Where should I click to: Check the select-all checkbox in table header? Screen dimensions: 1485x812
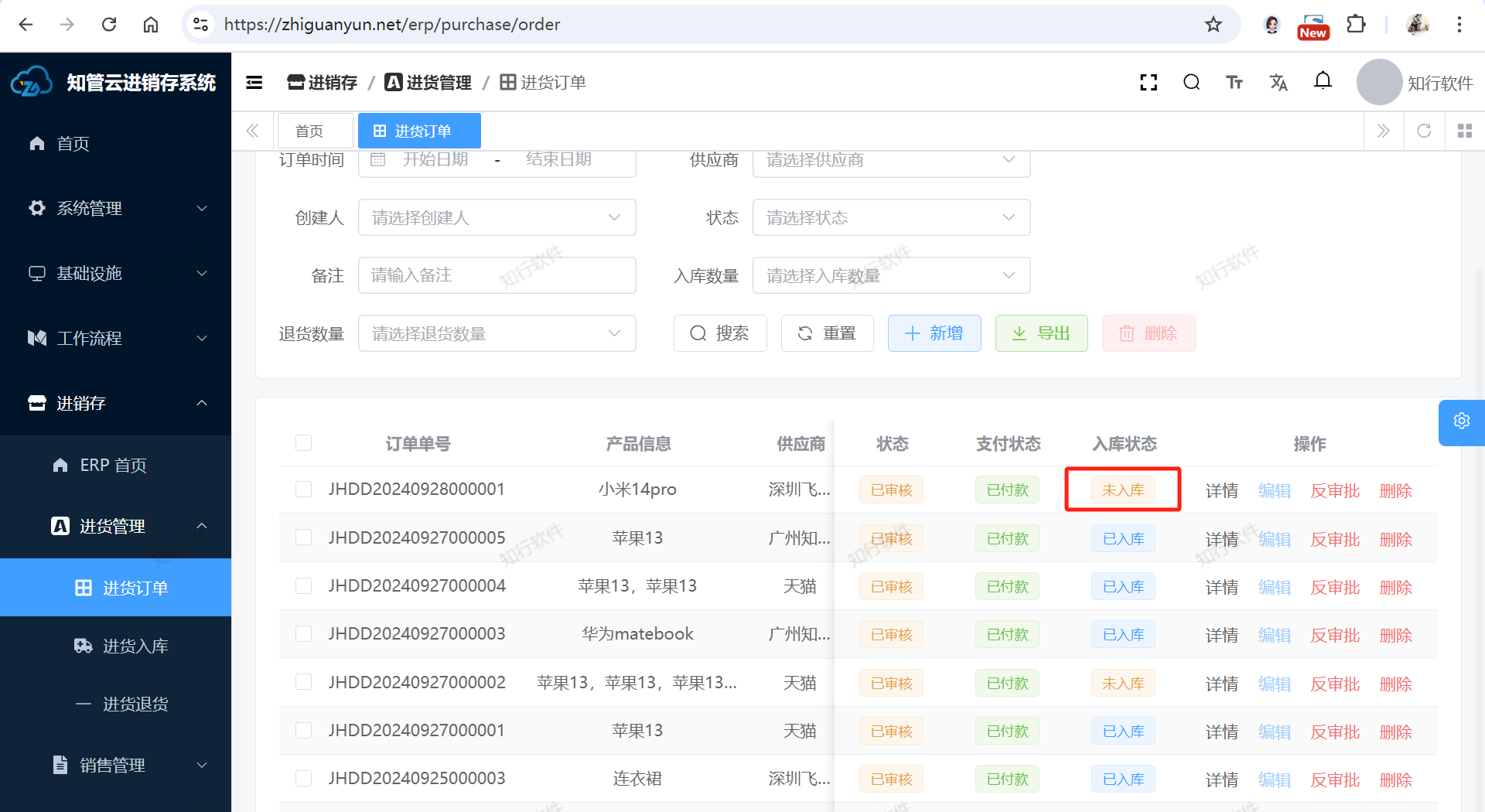(303, 443)
